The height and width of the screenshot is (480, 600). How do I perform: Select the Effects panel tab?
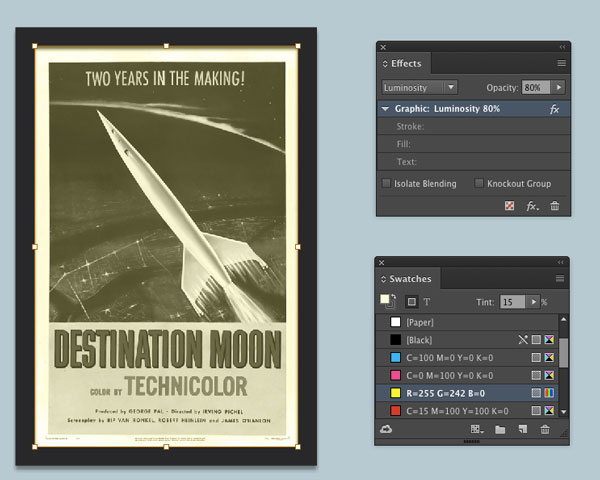tap(403, 63)
